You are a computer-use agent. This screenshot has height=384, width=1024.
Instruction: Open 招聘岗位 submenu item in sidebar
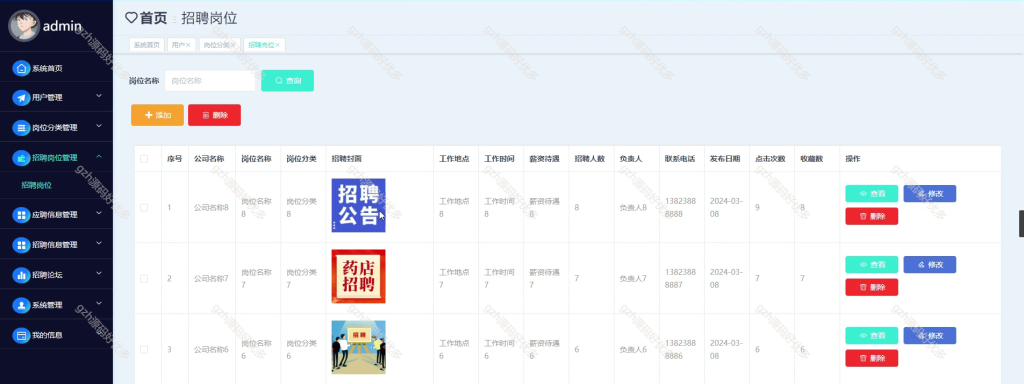[x=37, y=185]
